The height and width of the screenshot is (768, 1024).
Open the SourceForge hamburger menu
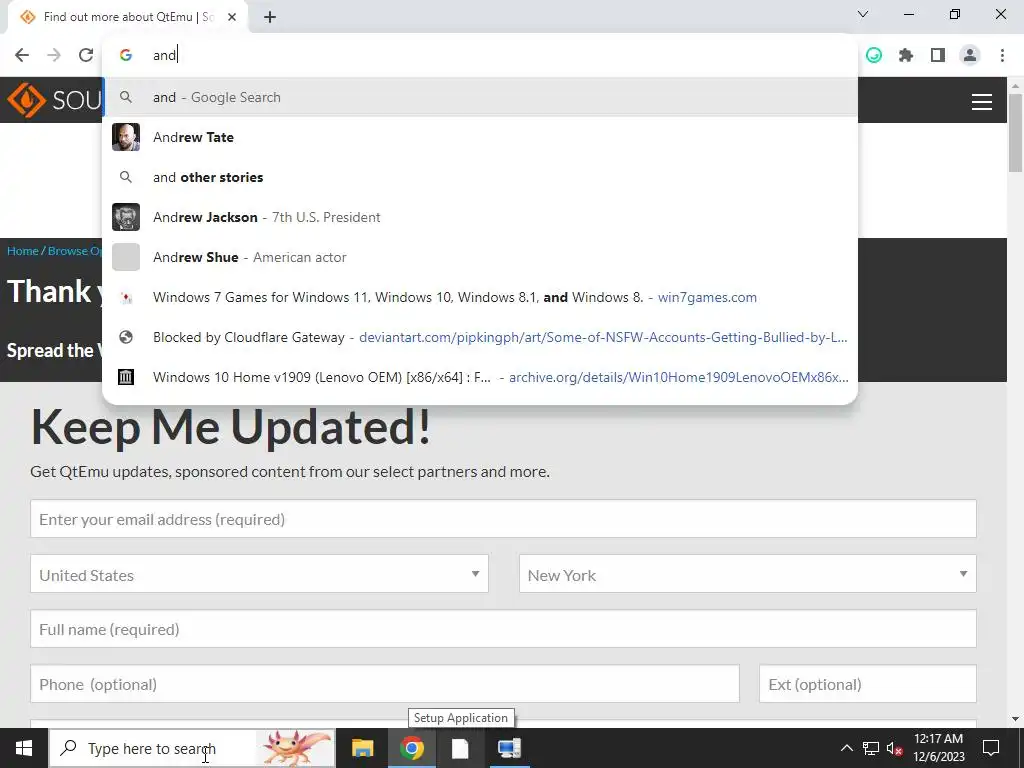click(982, 102)
